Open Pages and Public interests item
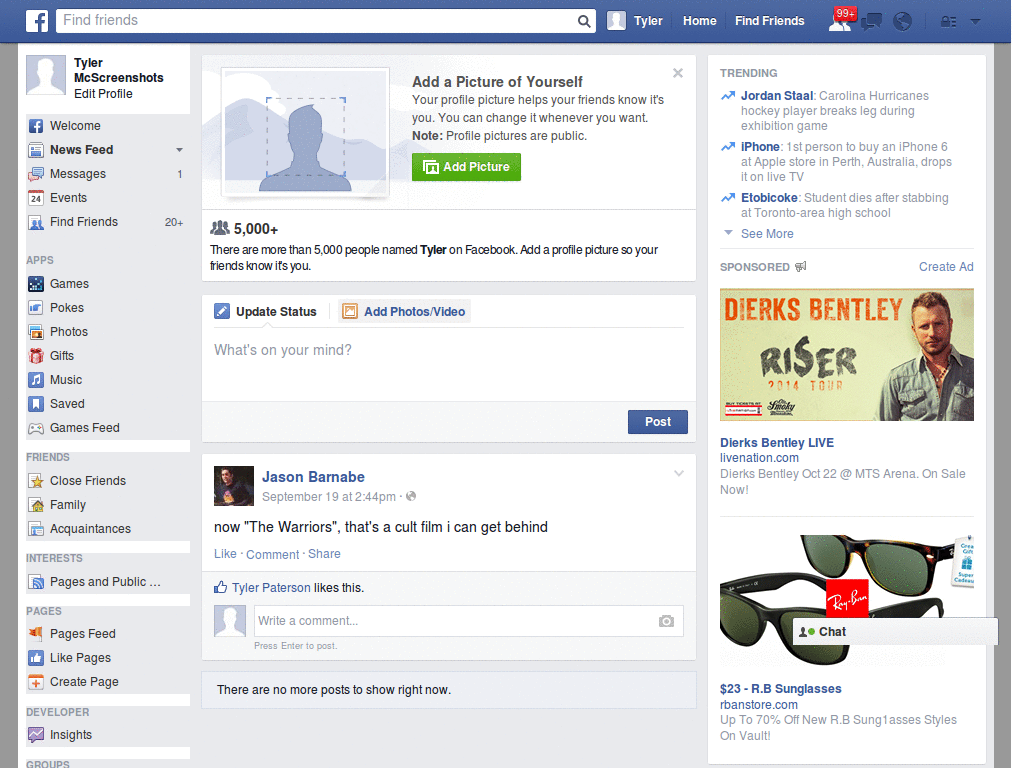 point(104,582)
